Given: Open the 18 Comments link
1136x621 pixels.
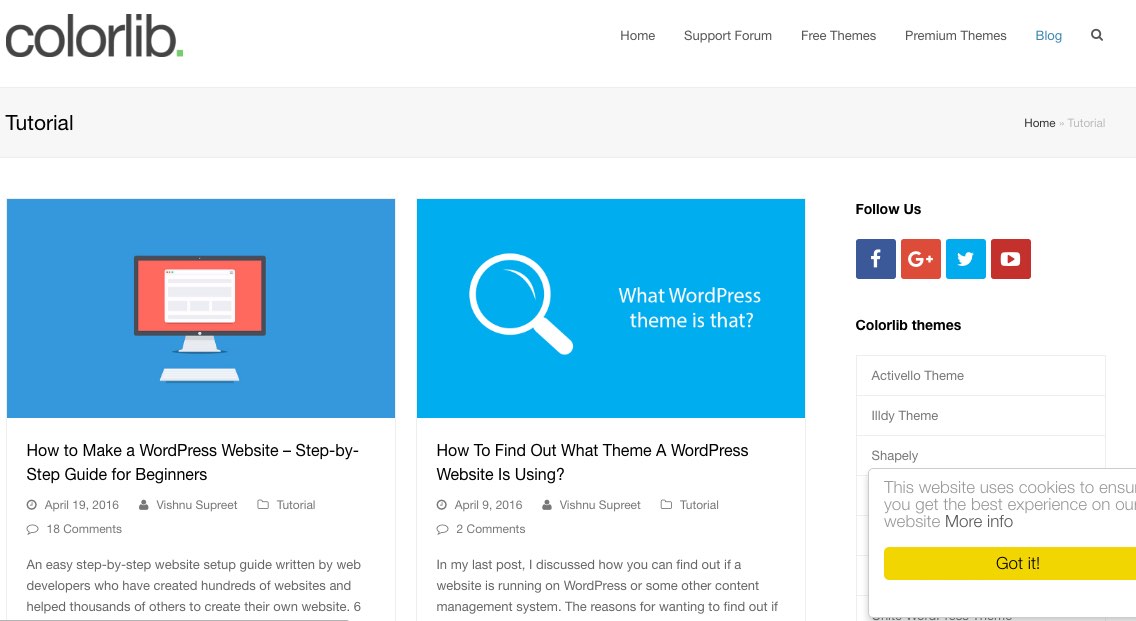Looking at the screenshot, I should pyautogui.click(x=84, y=529).
